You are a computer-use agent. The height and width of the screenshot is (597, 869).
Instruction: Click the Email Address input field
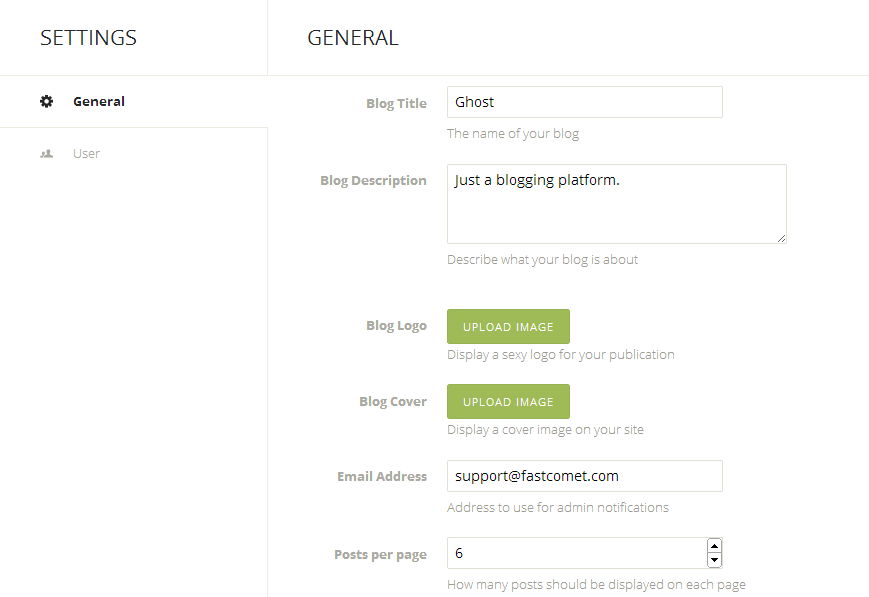pyautogui.click(x=584, y=476)
